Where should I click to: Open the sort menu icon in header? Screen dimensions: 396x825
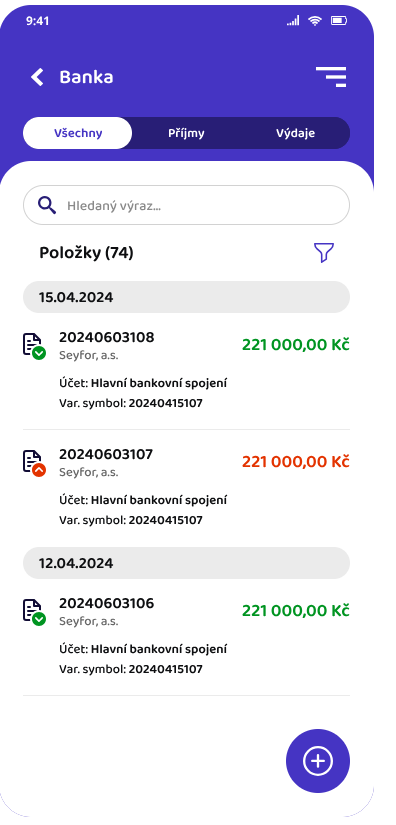pyautogui.click(x=331, y=77)
